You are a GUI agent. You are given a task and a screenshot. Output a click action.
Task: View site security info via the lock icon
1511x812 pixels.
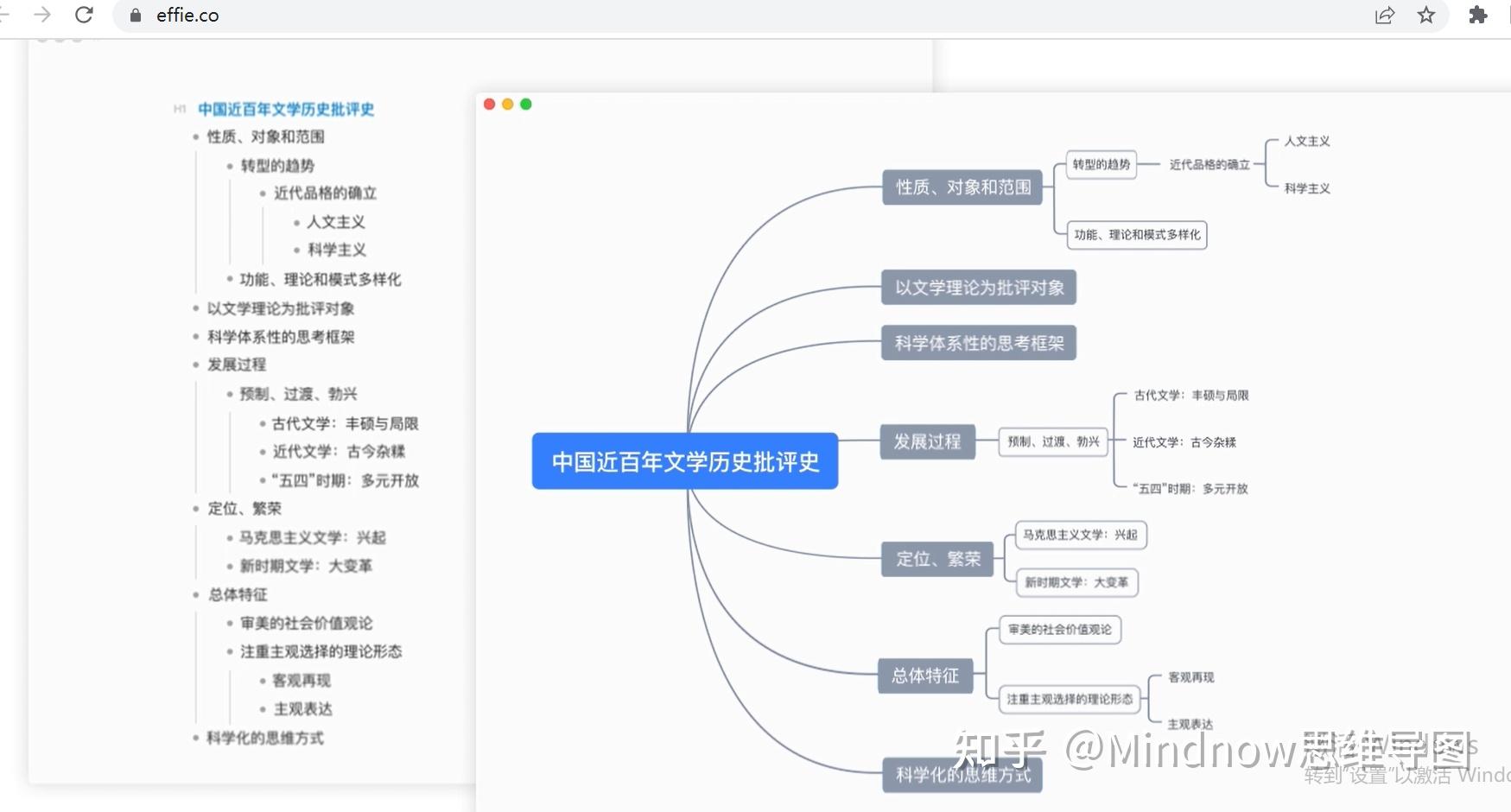(134, 15)
